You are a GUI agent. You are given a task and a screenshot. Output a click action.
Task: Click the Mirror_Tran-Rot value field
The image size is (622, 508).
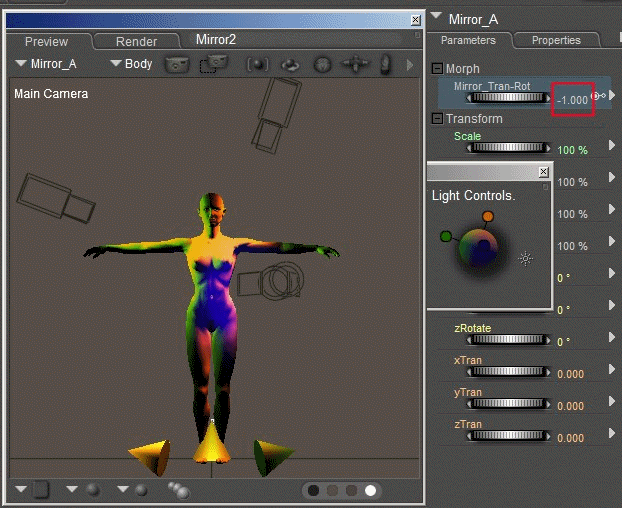[x=572, y=100]
